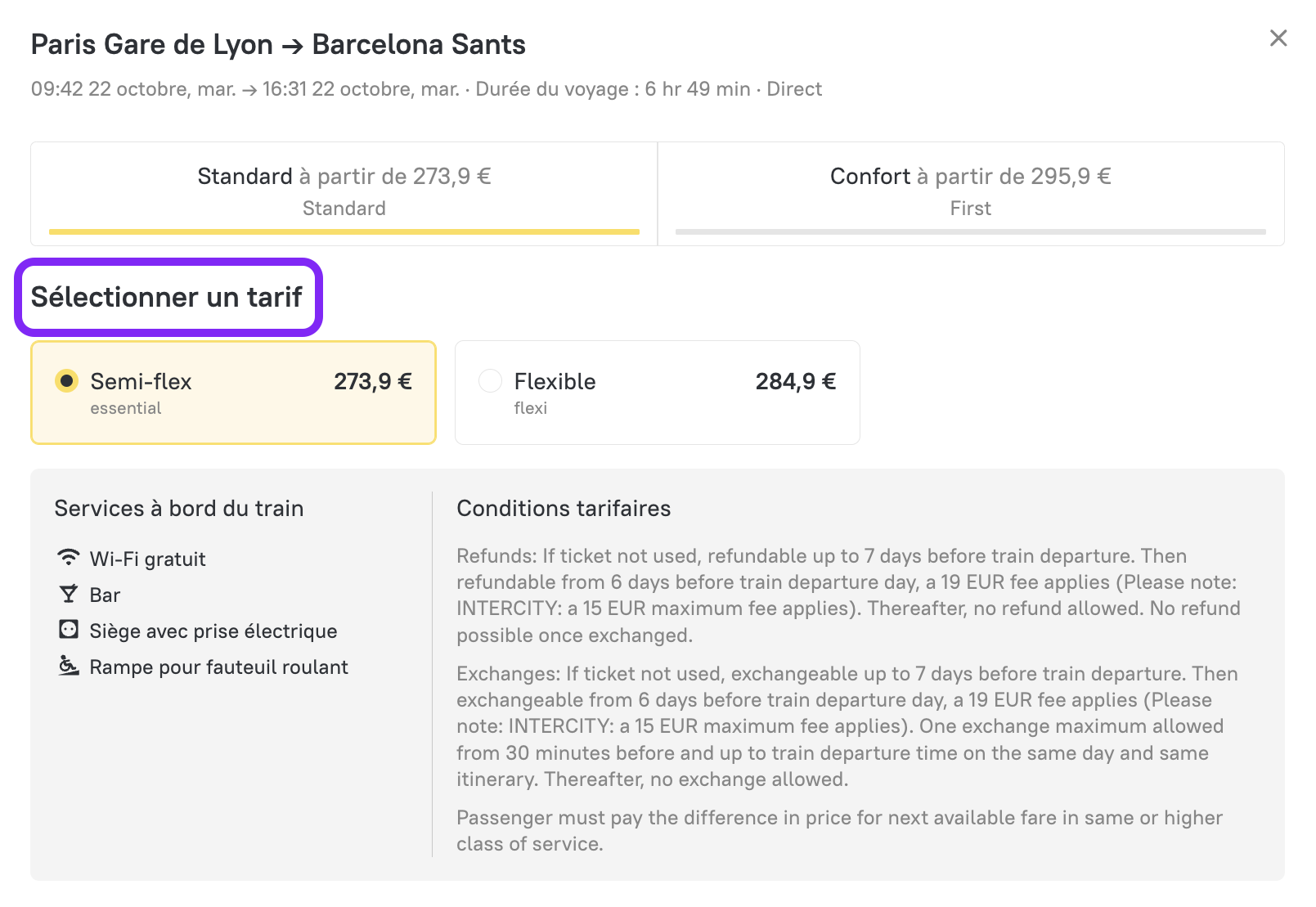Click the Semi-flex price 273,9 €

click(x=373, y=382)
